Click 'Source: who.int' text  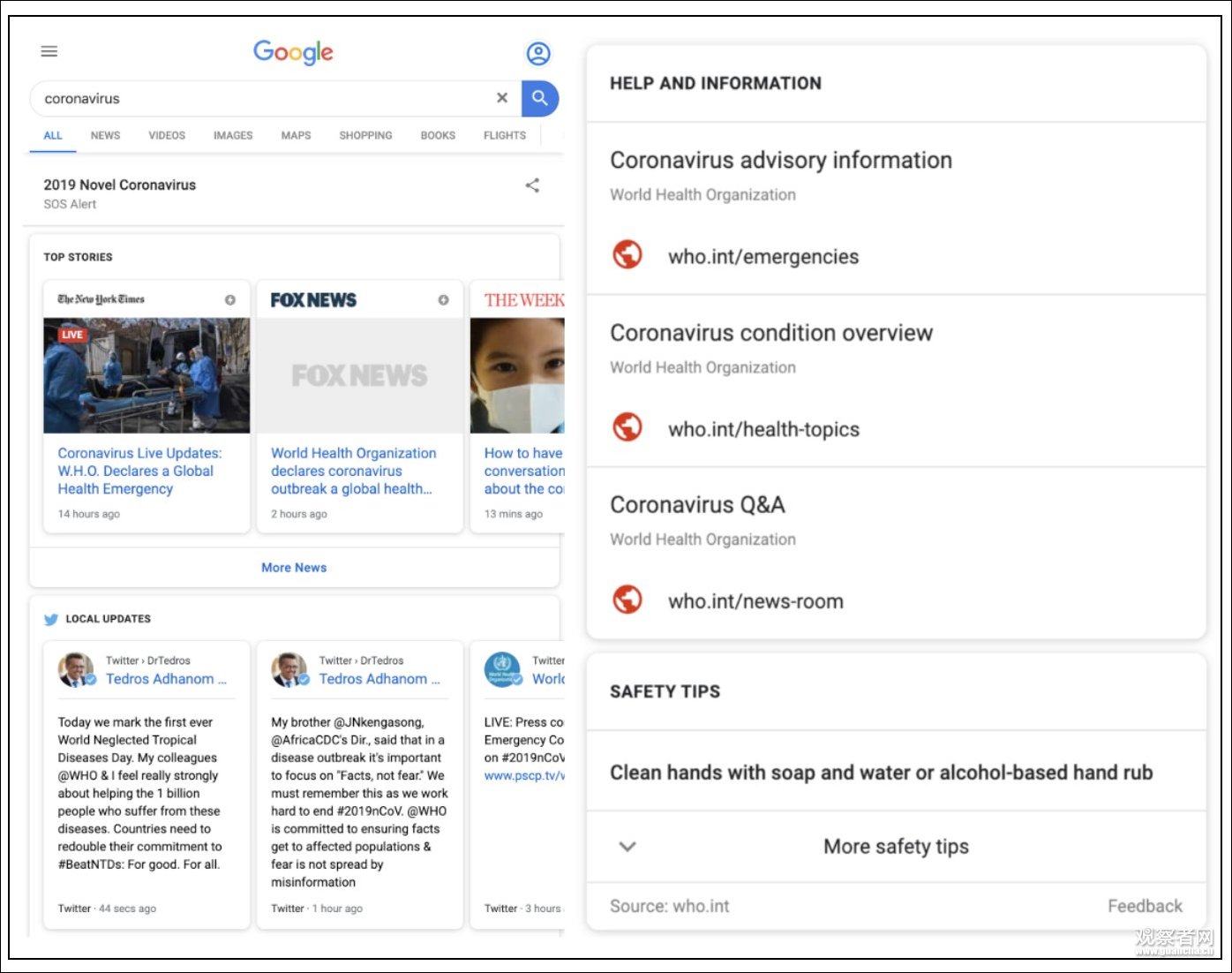[670, 906]
